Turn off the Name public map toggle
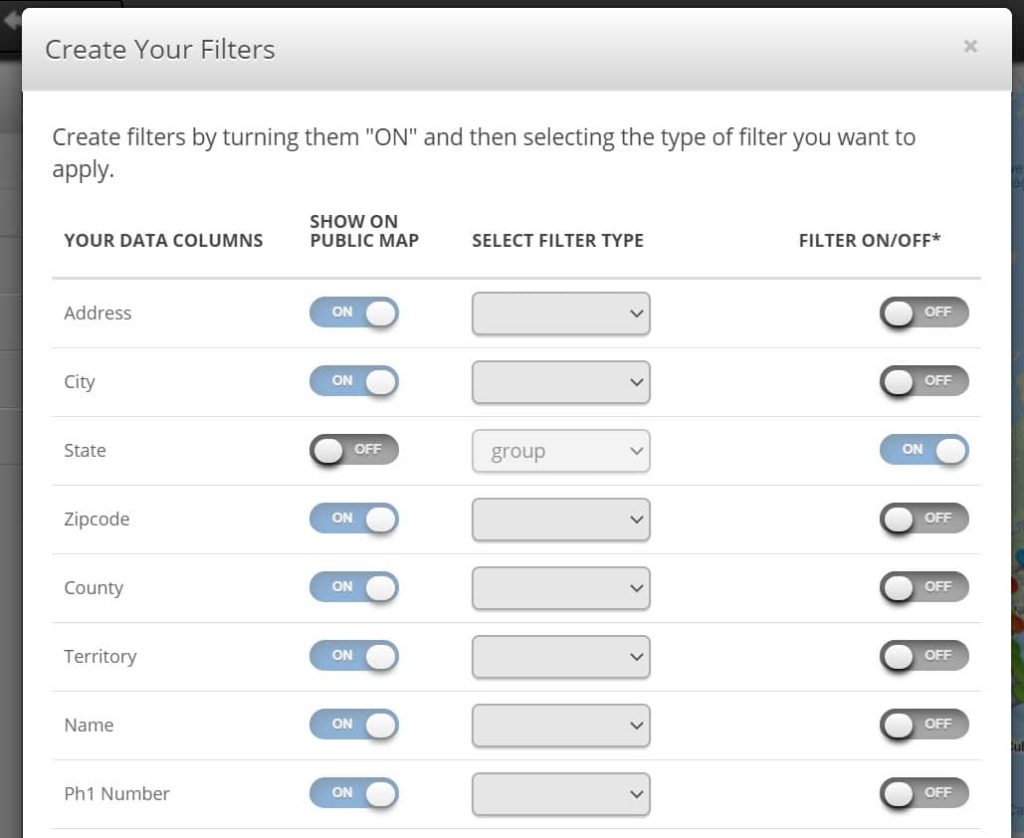Screen dimensions: 1024x838 pyautogui.click(x=354, y=725)
